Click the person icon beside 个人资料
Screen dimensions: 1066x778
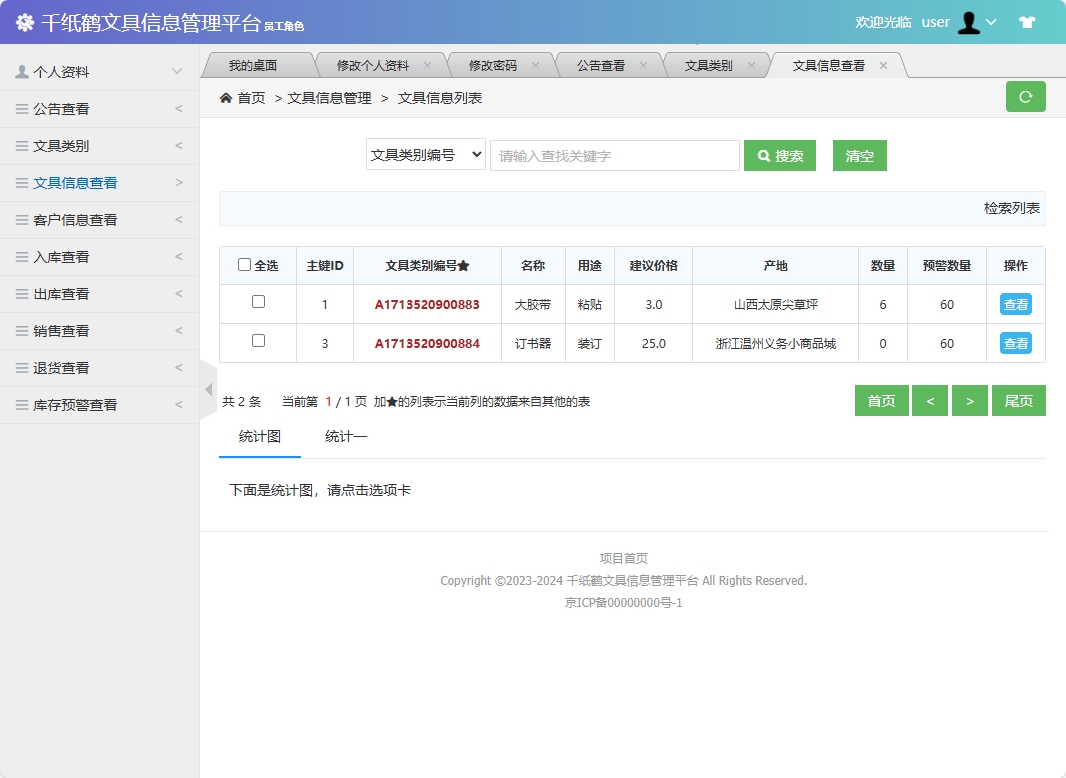pos(22,71)
